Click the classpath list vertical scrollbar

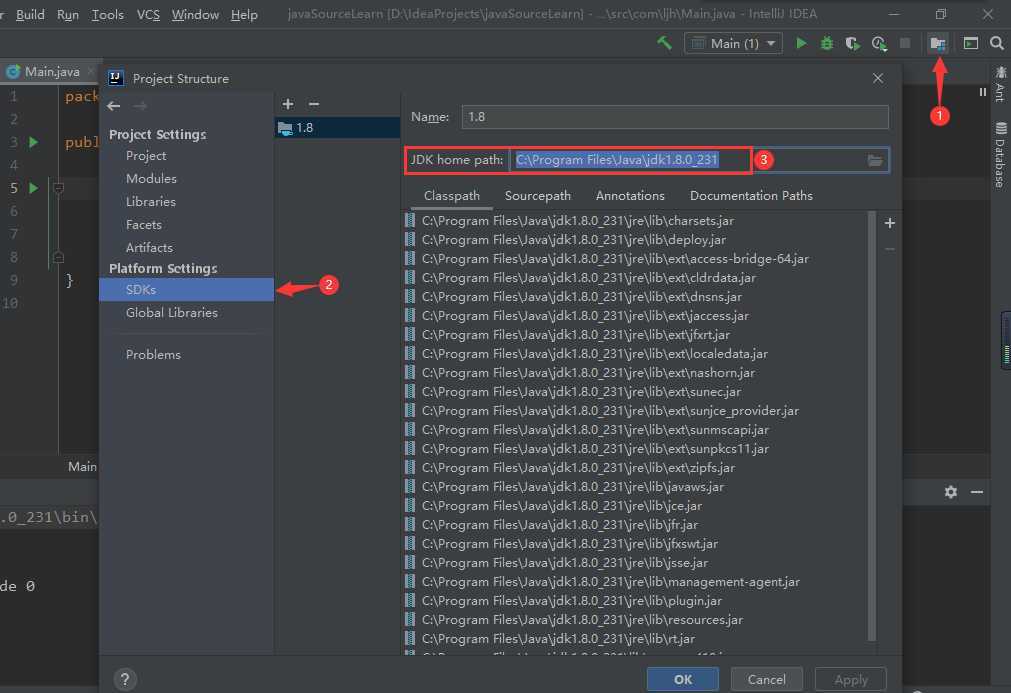(x=872, y=425)
